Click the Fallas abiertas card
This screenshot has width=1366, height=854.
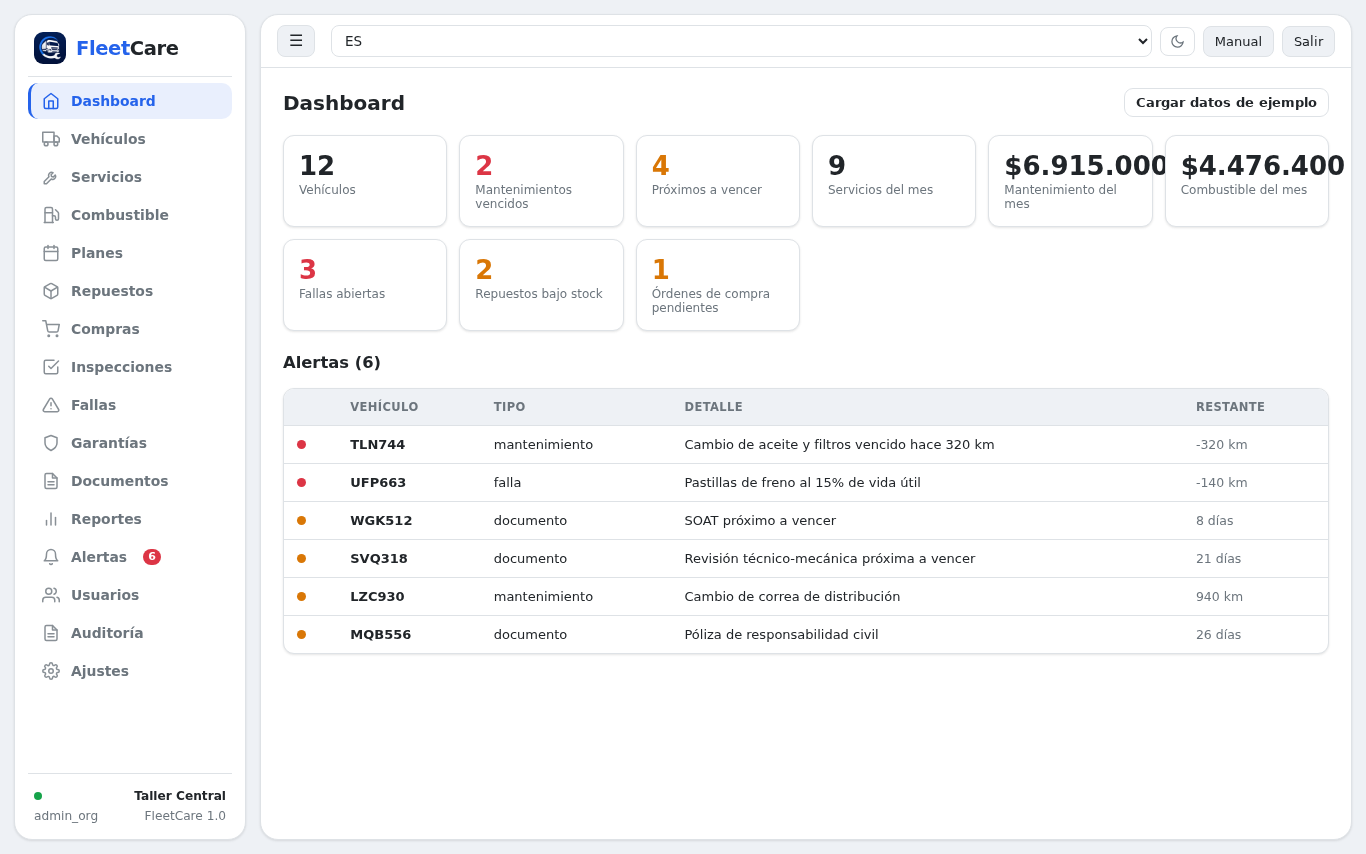click(x=365, y=285)
